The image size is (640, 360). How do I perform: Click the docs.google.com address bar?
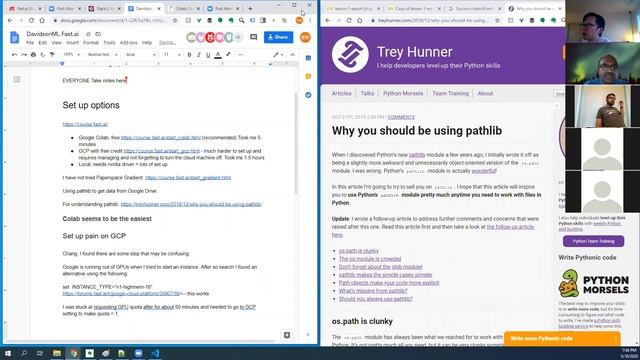point(114,20)
